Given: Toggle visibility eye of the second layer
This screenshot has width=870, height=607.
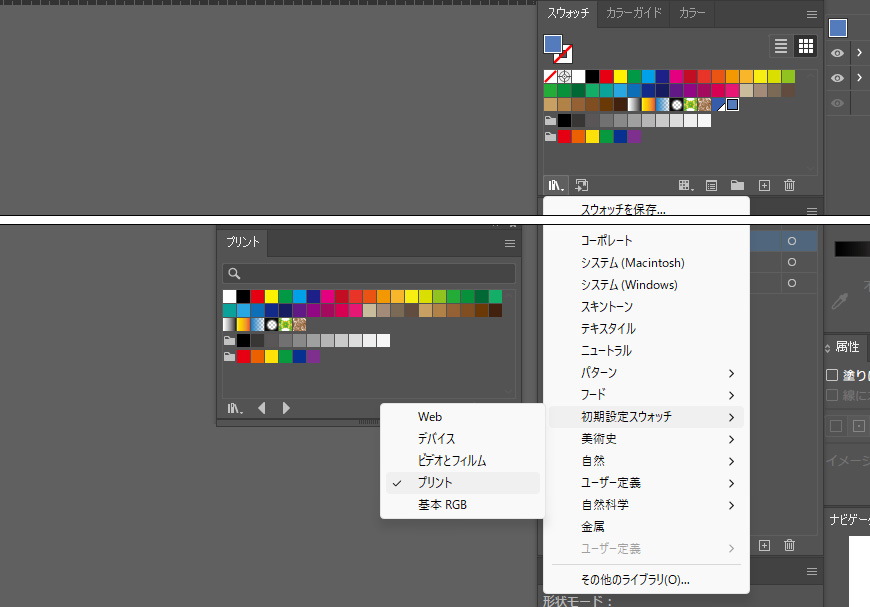Looking at the screenshot, I should tap(838, 78).
